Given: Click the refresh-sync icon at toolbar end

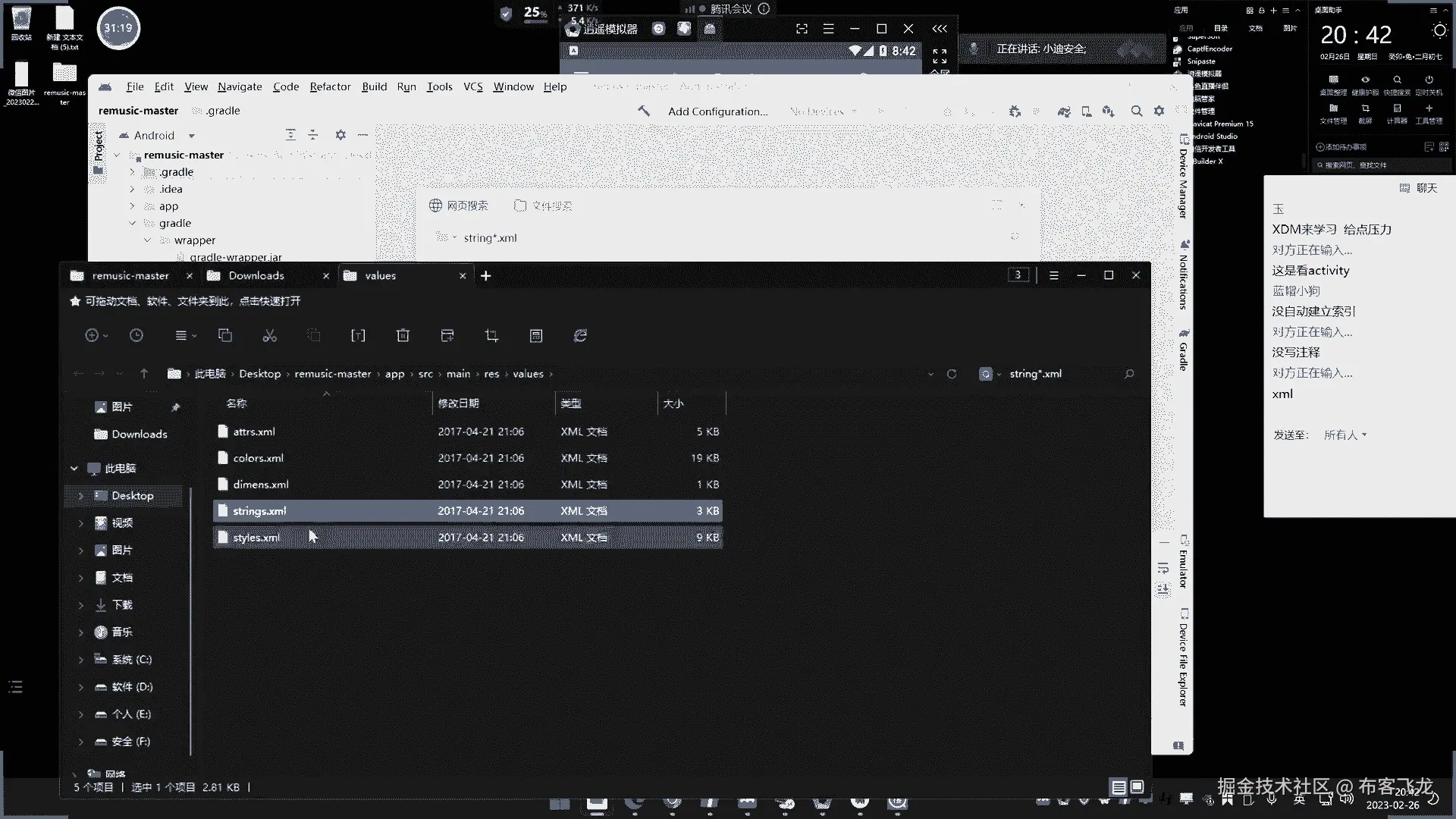Looking at the screenshot, I should (580, 336).
